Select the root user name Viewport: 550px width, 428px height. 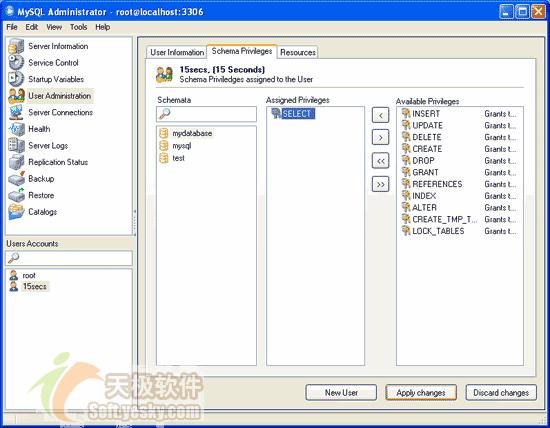tap(29, 275)
